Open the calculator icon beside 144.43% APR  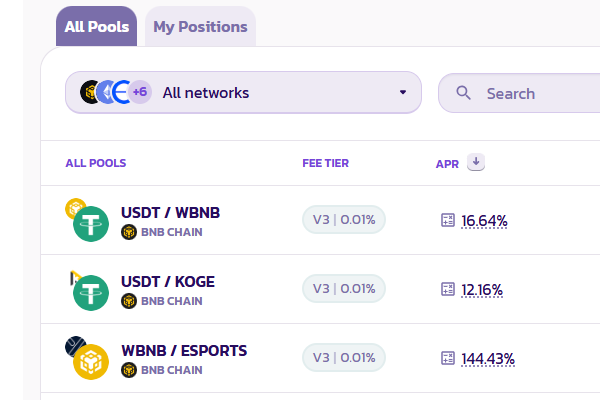pyautogui.click(x=448, y=358)
